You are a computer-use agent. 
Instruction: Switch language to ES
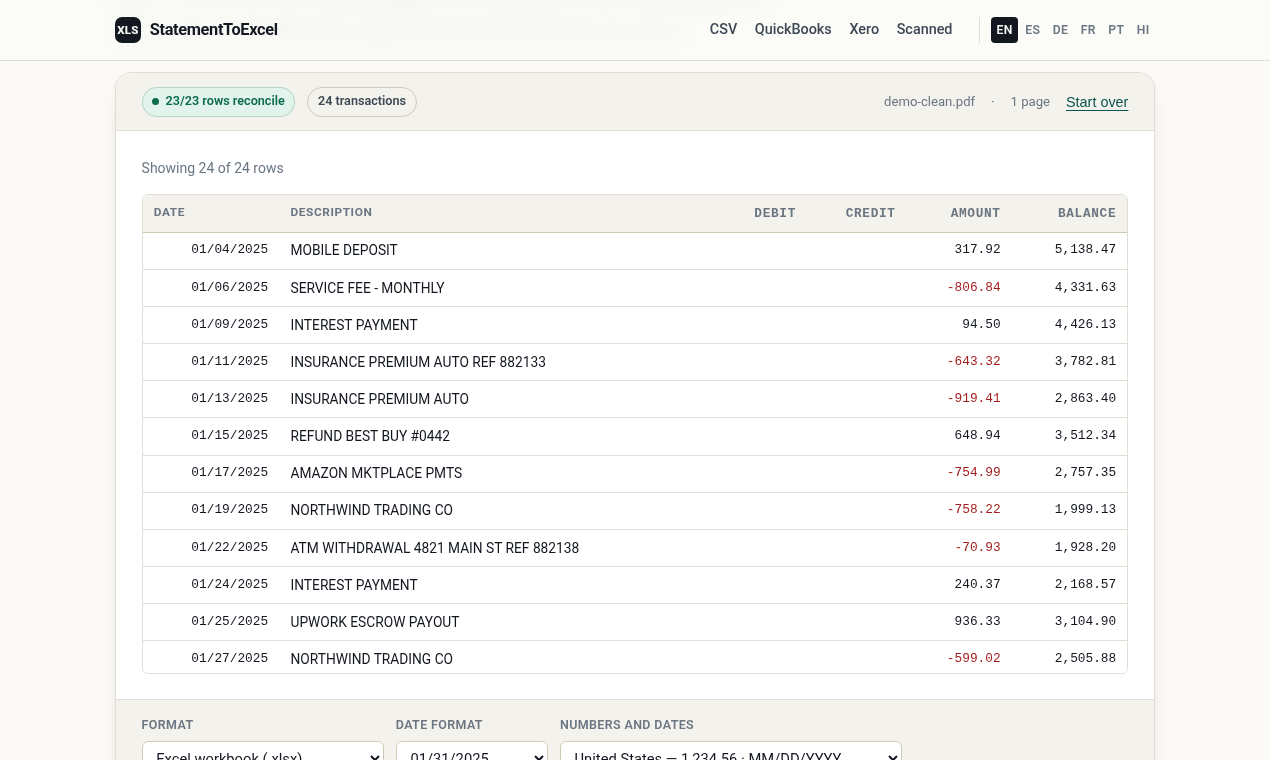pos(1032,30)
